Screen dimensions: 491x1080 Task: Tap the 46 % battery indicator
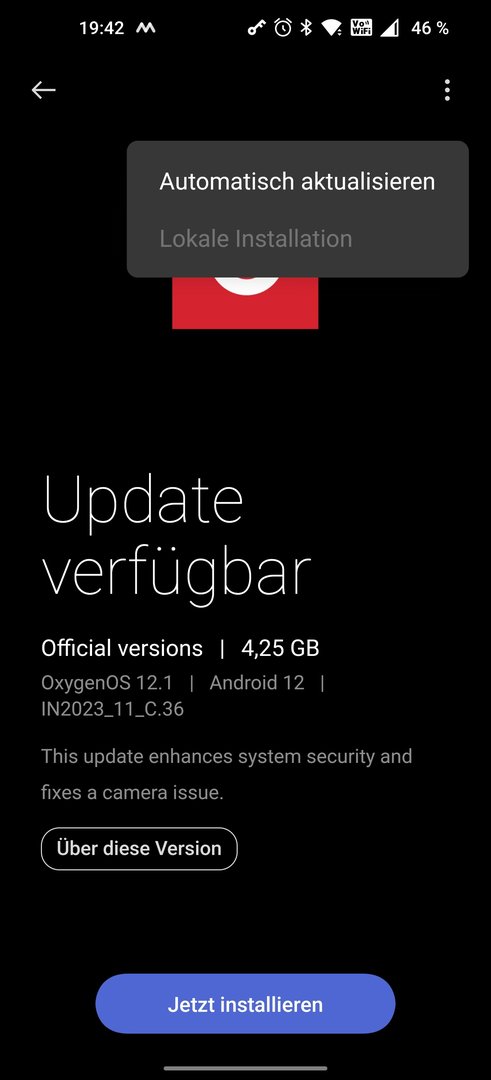[430, 28]
